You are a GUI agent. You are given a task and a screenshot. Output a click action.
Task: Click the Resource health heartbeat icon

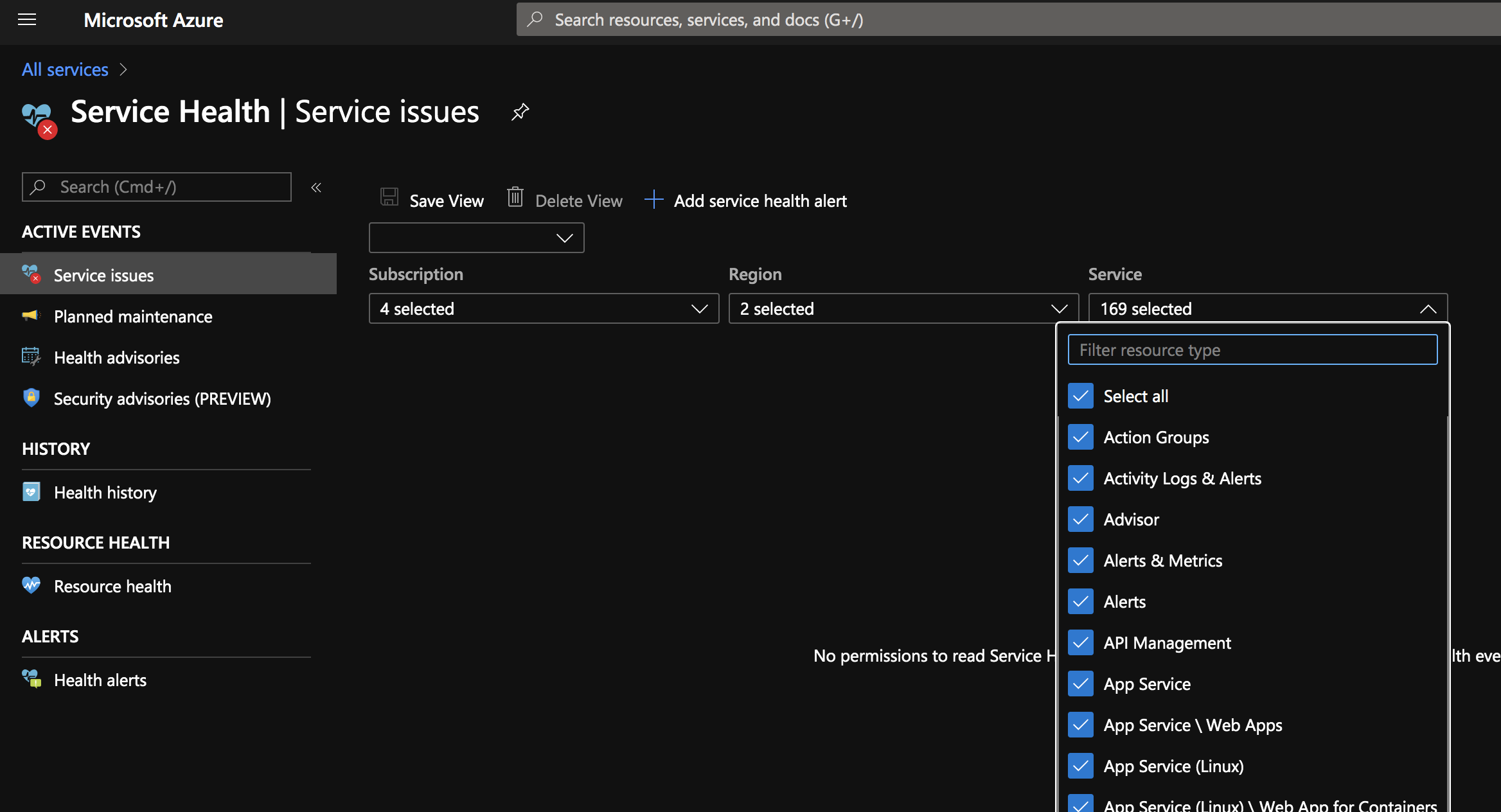coord(31,585)
